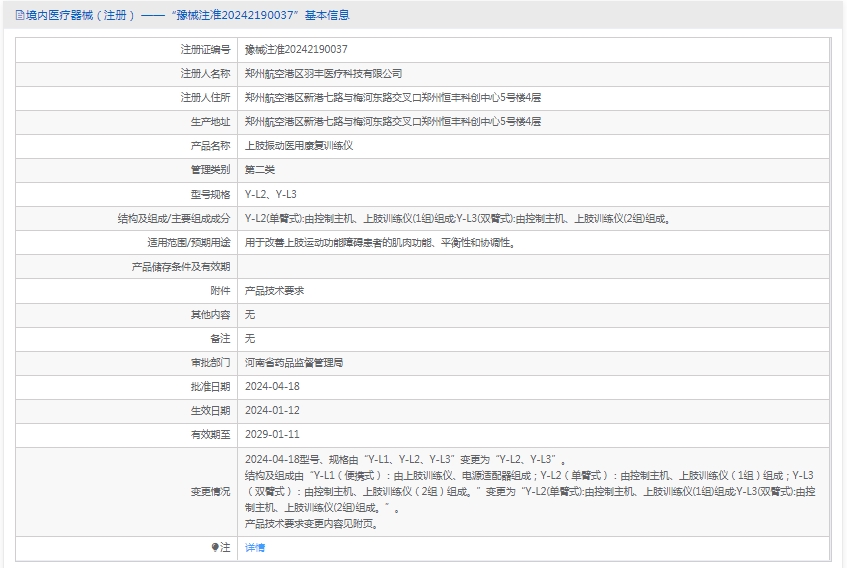Open the 详情 link in the bottom row
Screen dimensions: 847x568
click(x=255, y=548)
